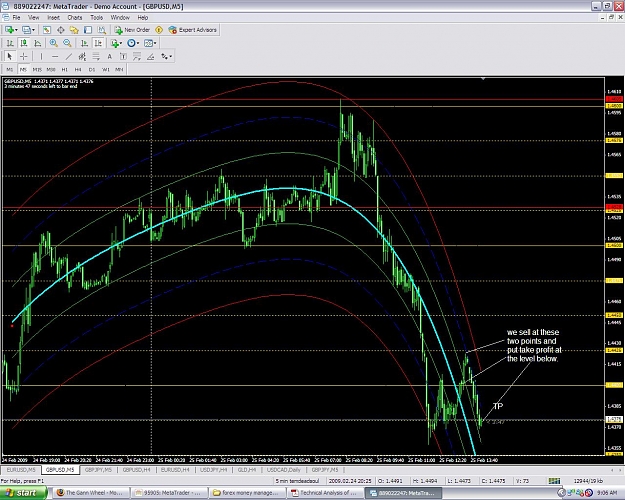Image resolution: width=625 pixels, height=500 pixels.
Task: Switch to W1 timeframe
Action: 106,70
